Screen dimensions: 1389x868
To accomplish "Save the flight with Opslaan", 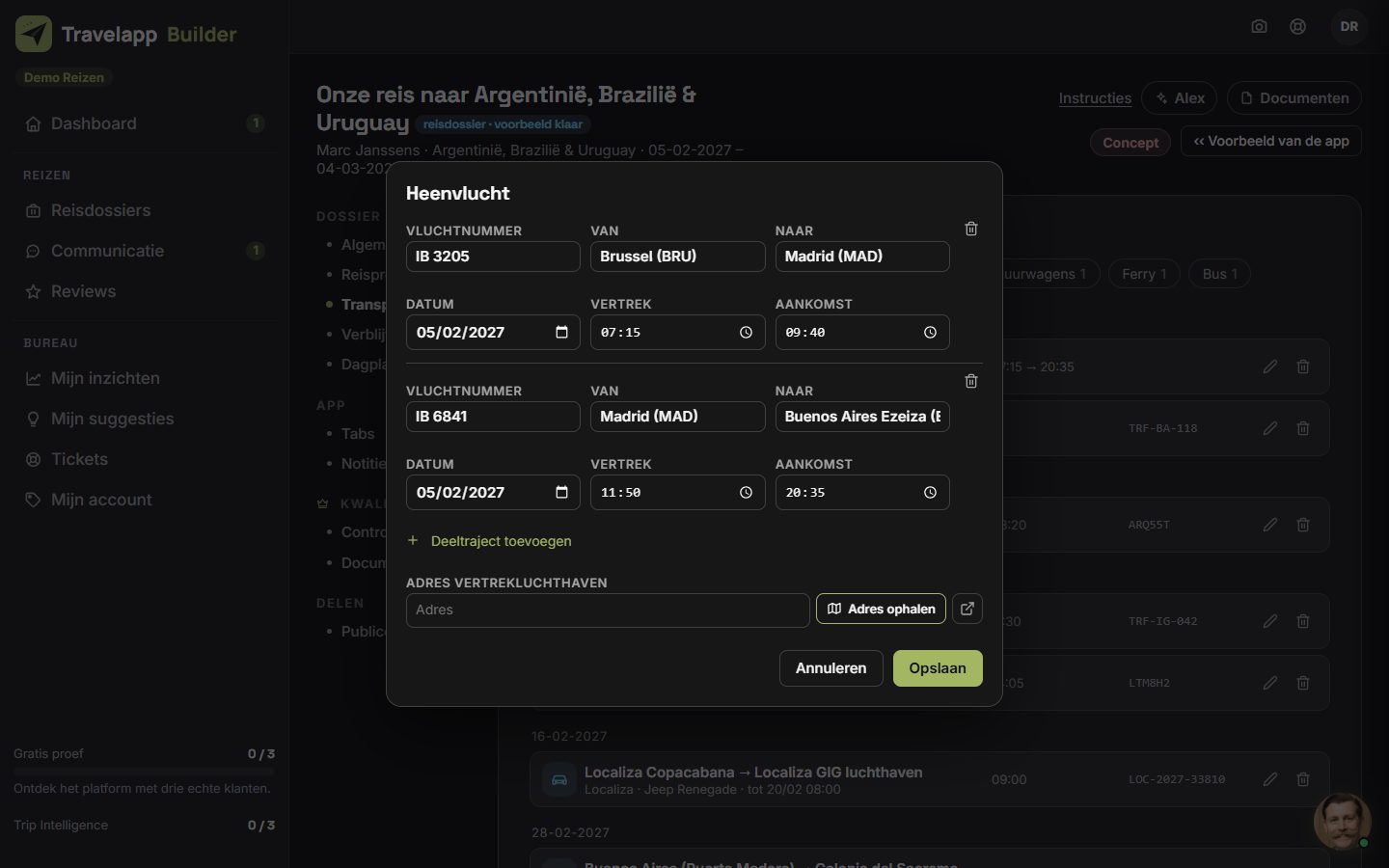I will (938, 668).
